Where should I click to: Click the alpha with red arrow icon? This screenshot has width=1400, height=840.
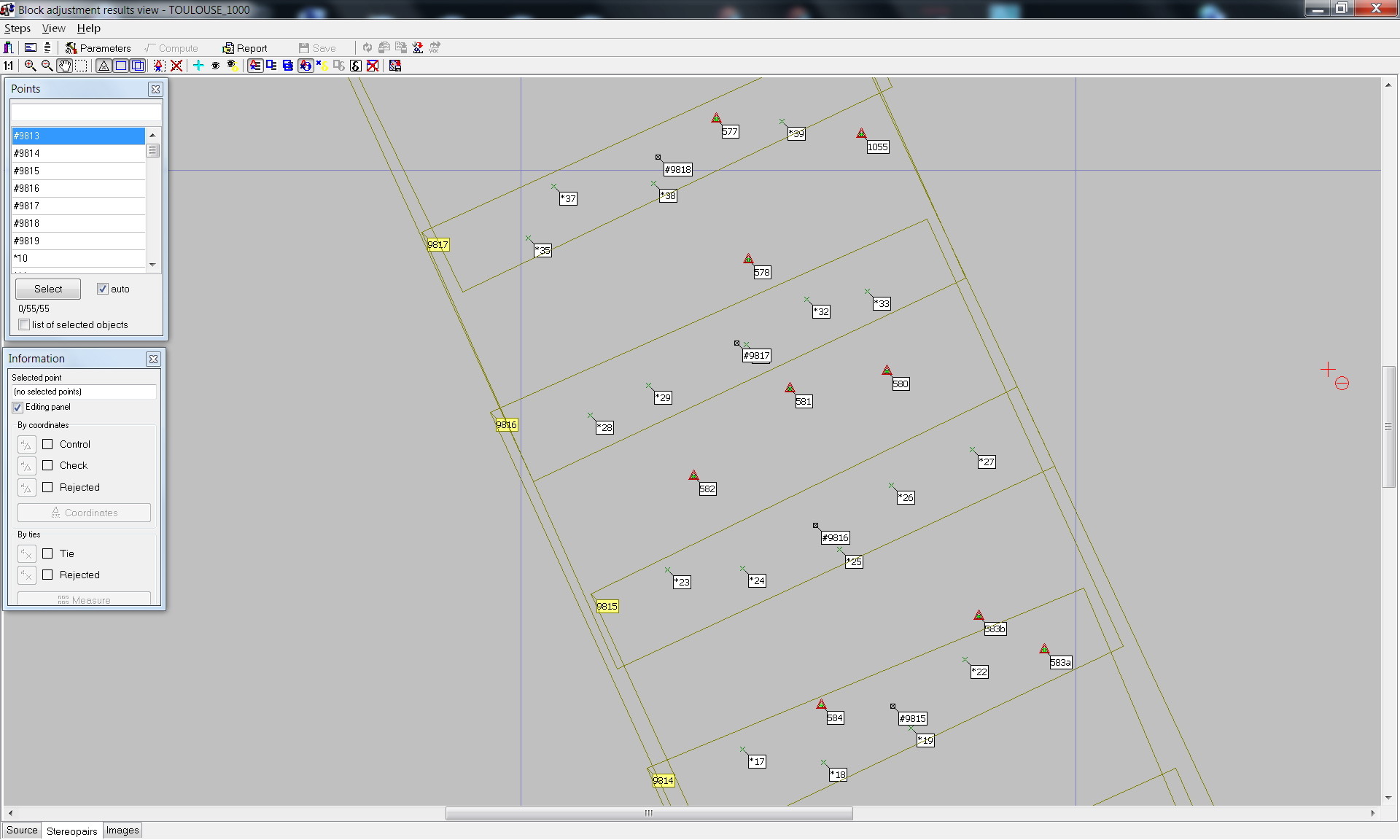pos(418,47)
